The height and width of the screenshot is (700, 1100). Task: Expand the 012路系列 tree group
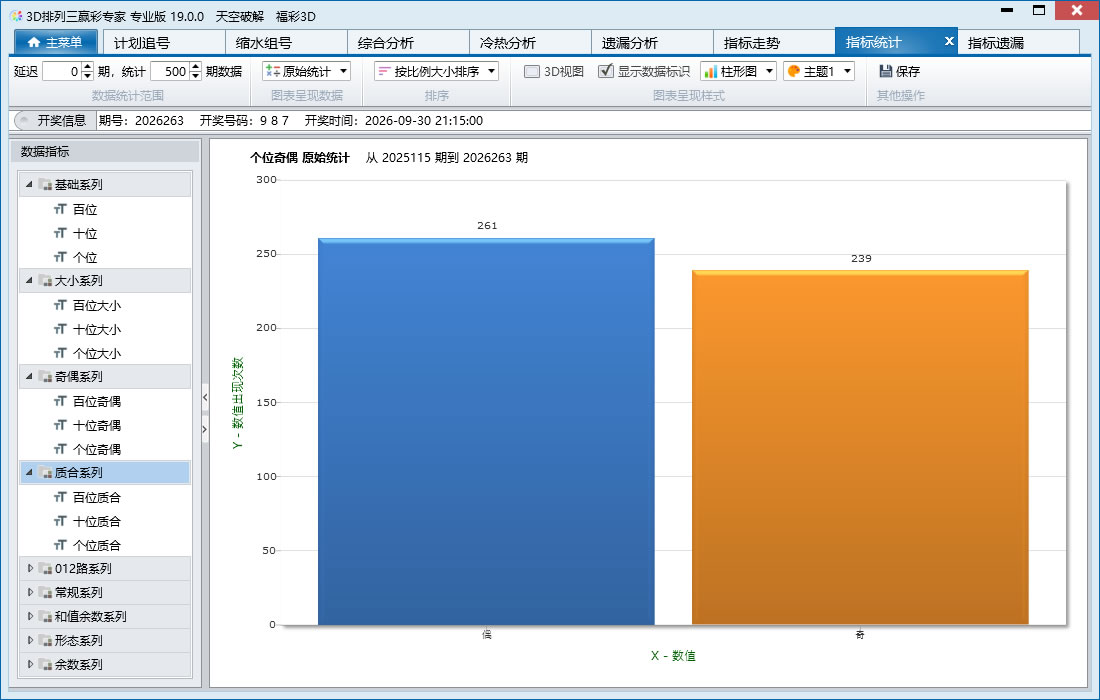click(30, 568)
